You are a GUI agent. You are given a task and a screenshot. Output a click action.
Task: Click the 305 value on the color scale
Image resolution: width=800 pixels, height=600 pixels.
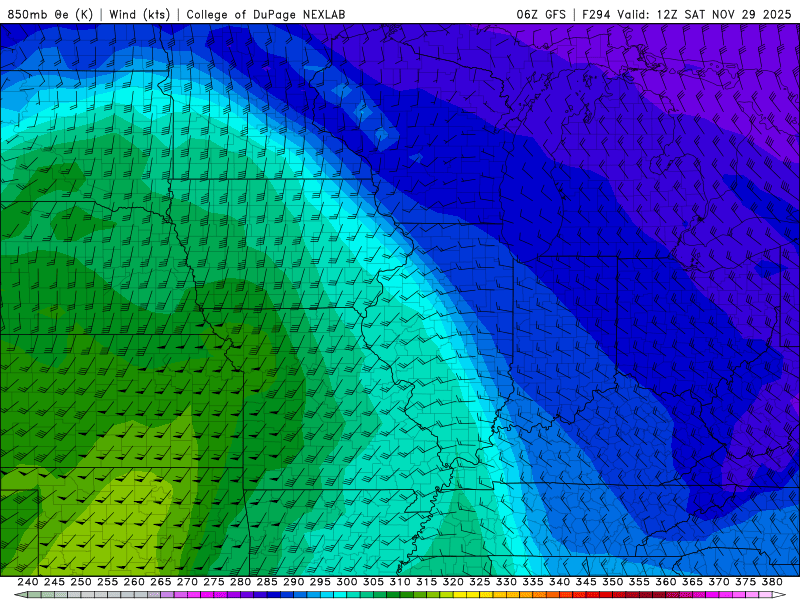(373, 582)
